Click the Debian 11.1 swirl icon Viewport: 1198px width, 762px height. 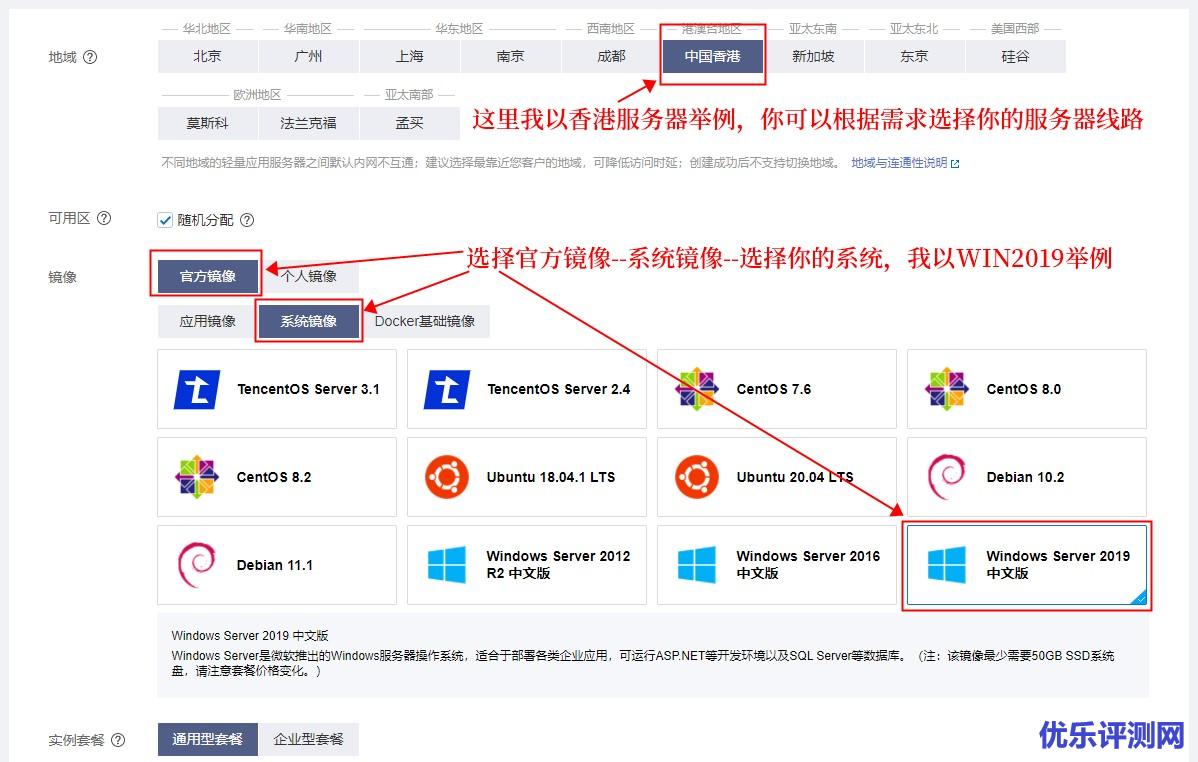click(x=196, y=565)
